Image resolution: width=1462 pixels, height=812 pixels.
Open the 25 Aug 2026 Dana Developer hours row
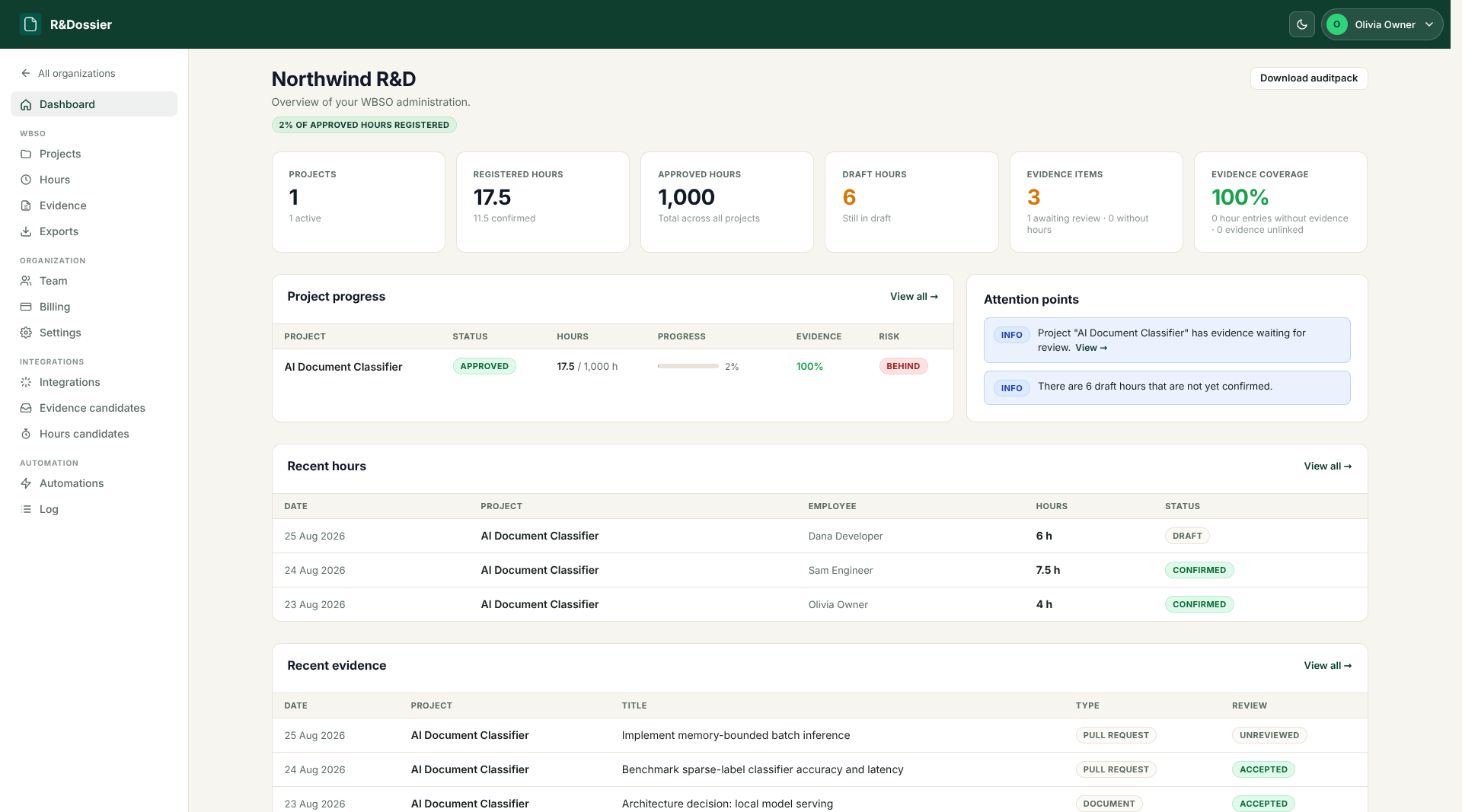click(819, 536)
